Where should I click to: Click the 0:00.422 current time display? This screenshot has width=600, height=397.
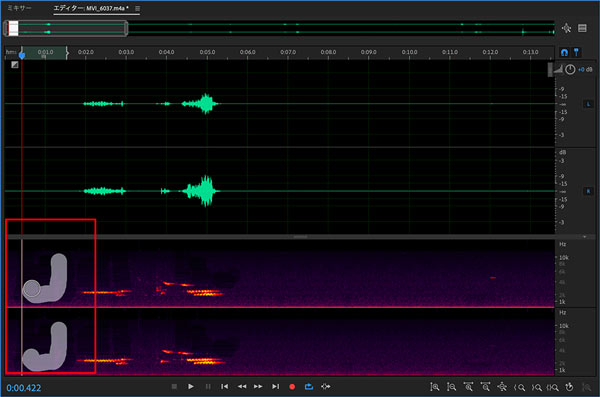(24, 388)
